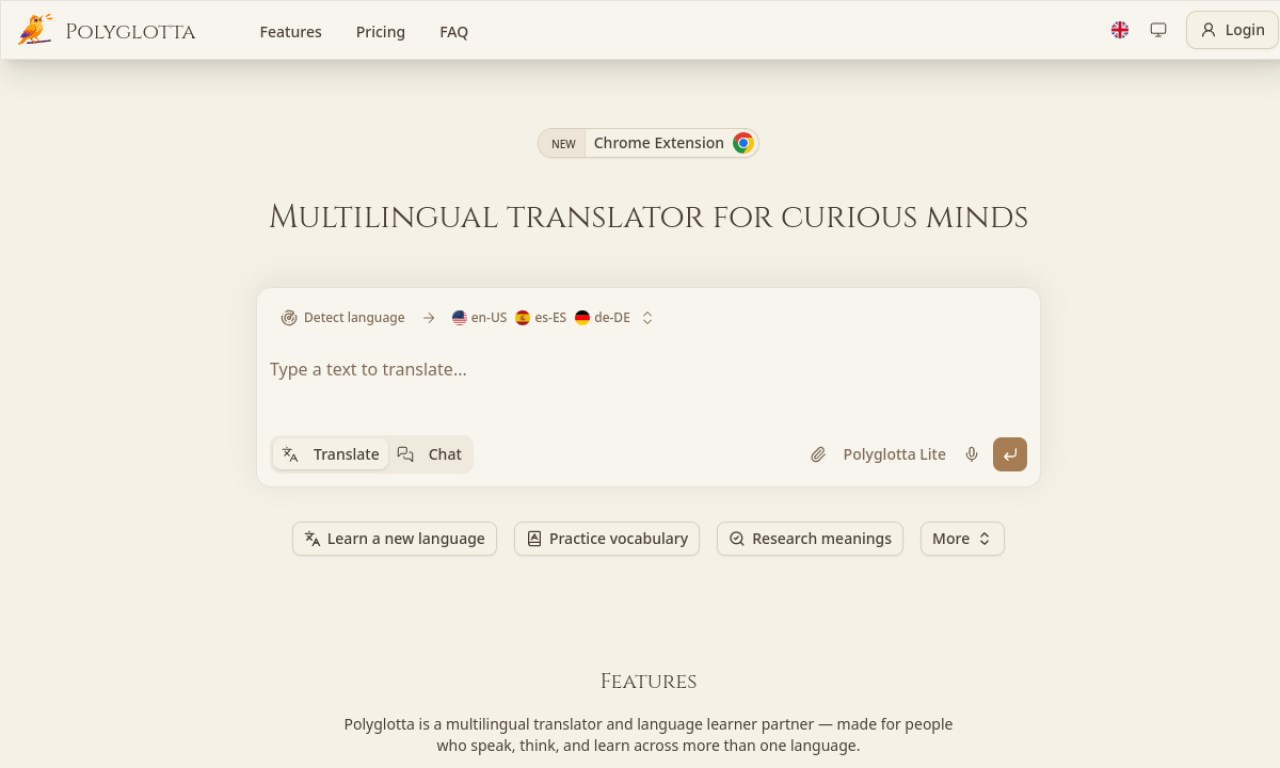This screenshot has height=768, width=1280.
Task: Expand the target languages chevron
Action: tap(647, 317)
